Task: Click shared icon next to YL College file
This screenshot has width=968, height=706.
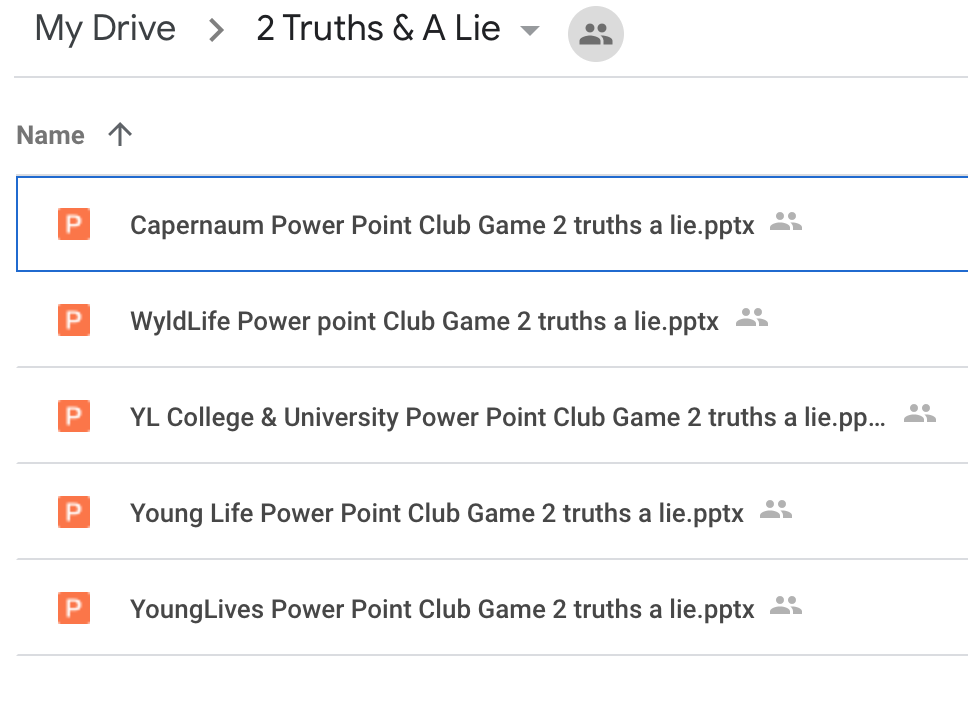Action: [x=920, y=413]
